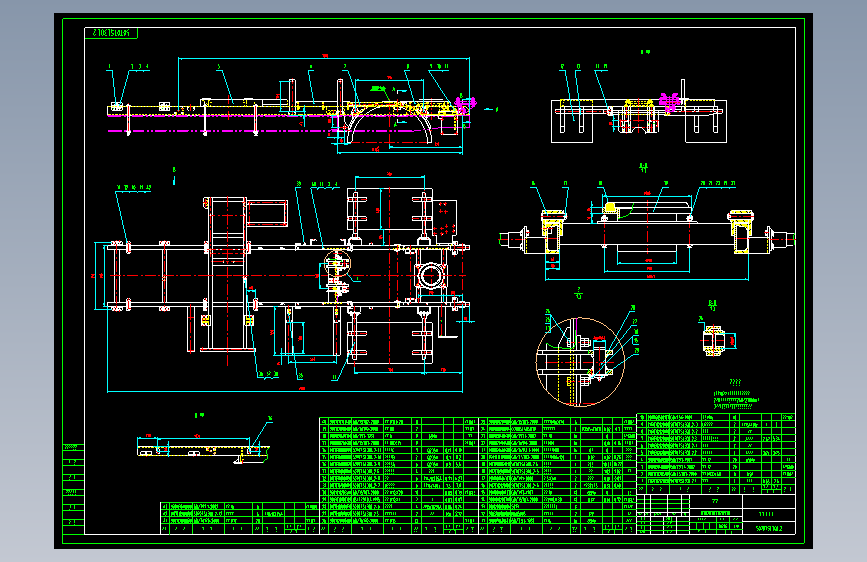This screenshot has width=867, height=562.
Task: Select the green parts list table
Action: pos(478,476)
